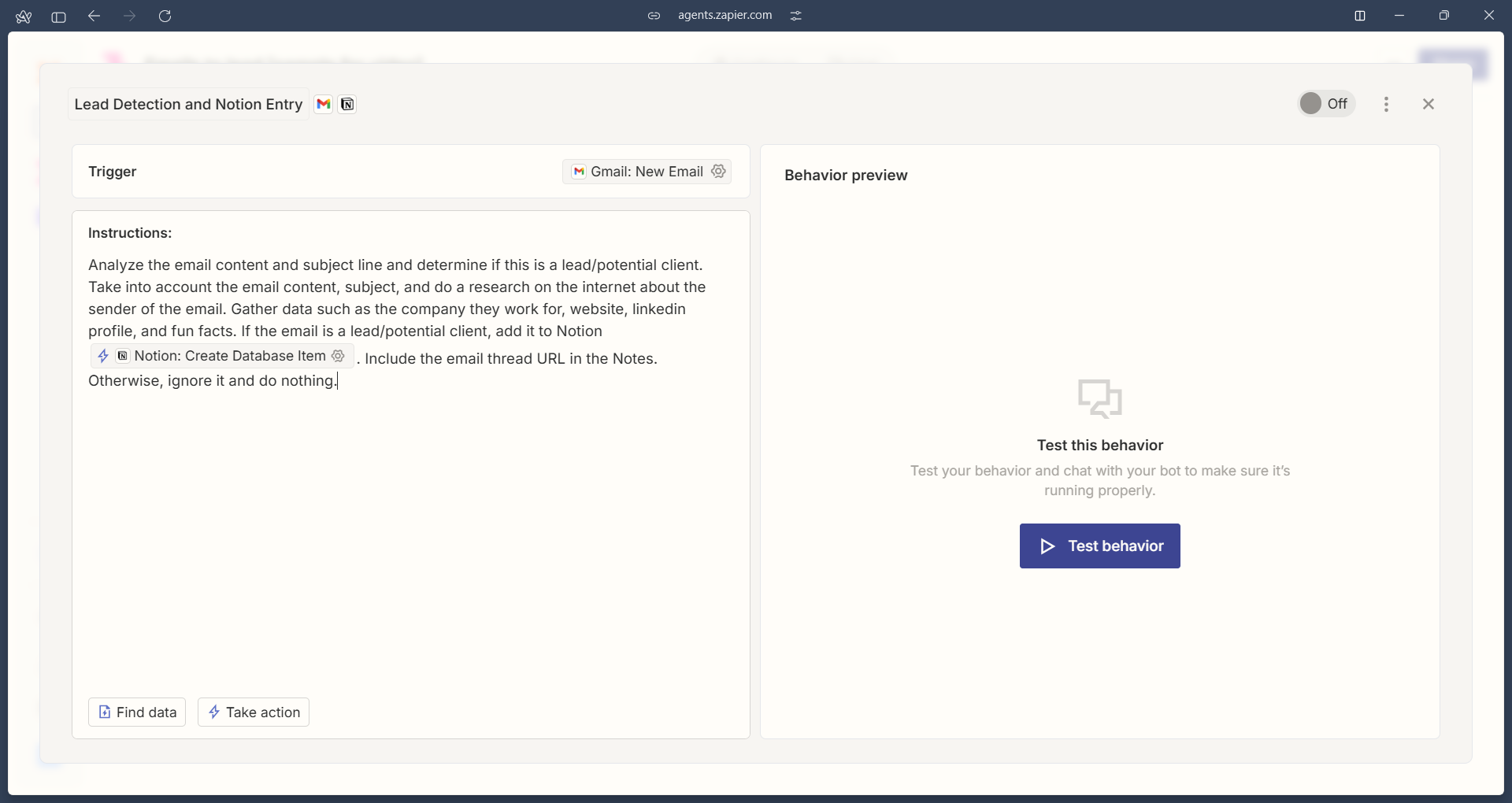
Task: Click the Notion logo in the action chip
Action: [x=122, y=356]
